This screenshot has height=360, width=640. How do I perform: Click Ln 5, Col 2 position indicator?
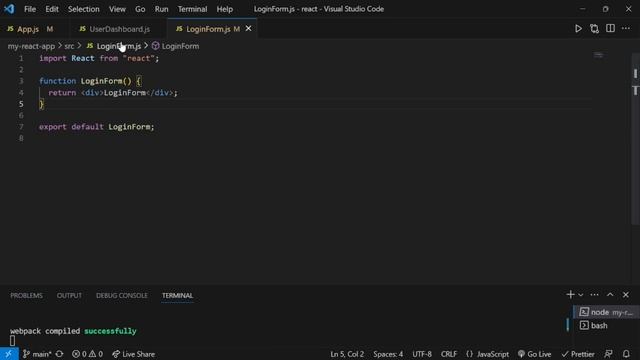[347, 354]
